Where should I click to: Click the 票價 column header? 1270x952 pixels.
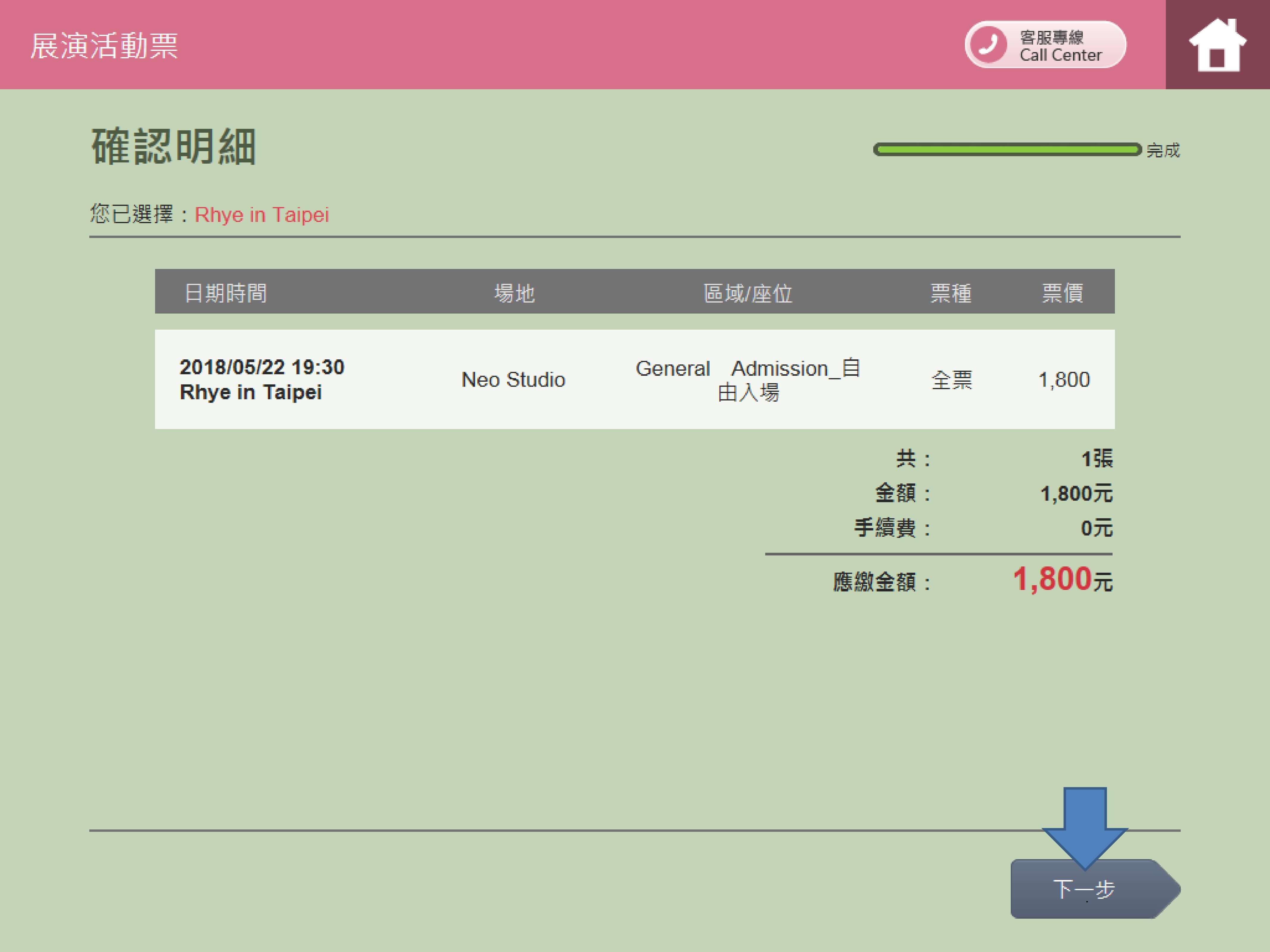point(1062,293)
